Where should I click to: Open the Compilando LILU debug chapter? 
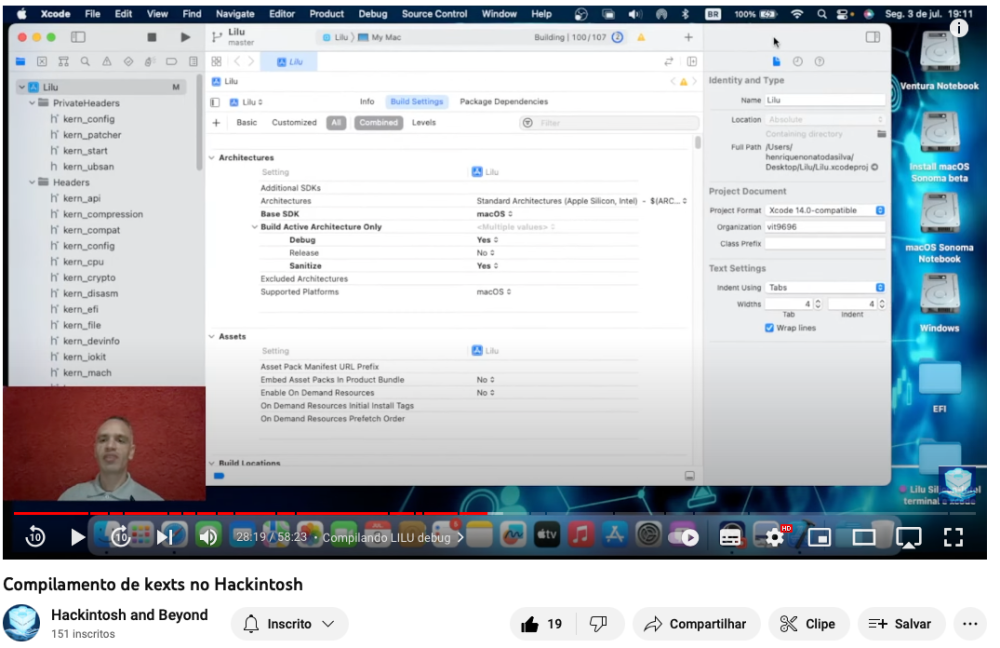click(393, 538)
